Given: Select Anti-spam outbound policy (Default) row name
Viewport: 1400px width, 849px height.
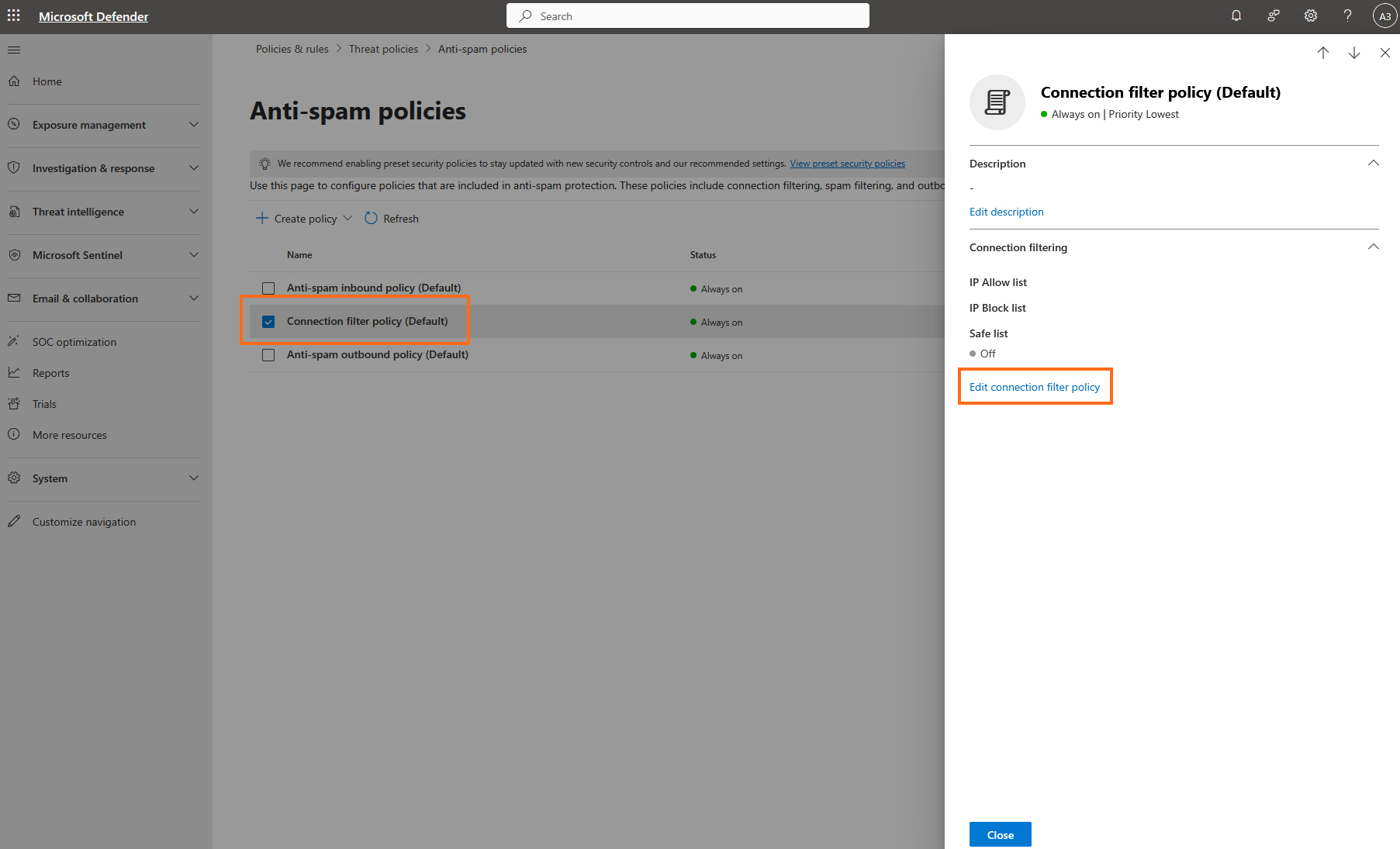Looking at the screenshot, I should point(378,354).
